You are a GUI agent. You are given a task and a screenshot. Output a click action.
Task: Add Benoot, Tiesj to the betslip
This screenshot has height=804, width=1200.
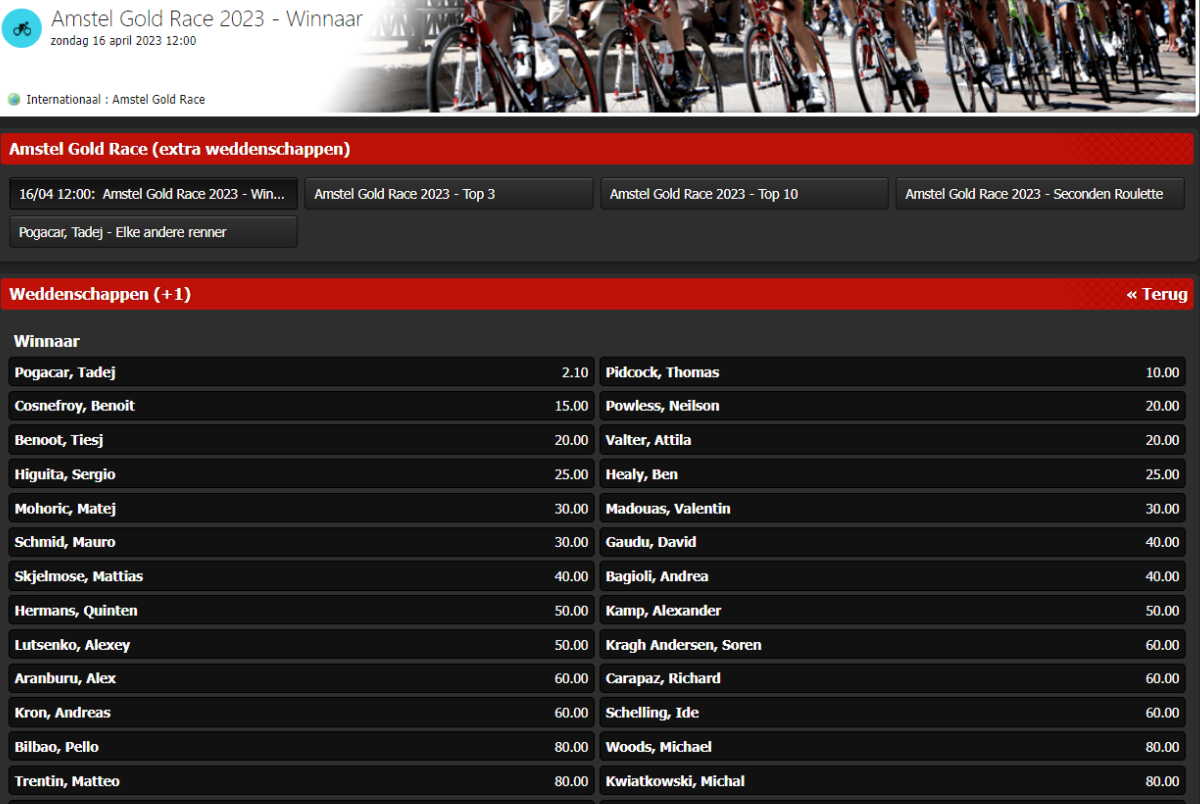pyautogui.click(x=301, y=440)
